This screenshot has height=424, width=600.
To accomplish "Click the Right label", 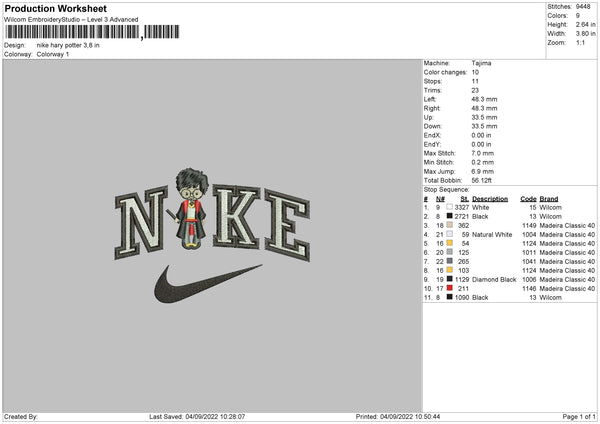I will tap(432, 108).
